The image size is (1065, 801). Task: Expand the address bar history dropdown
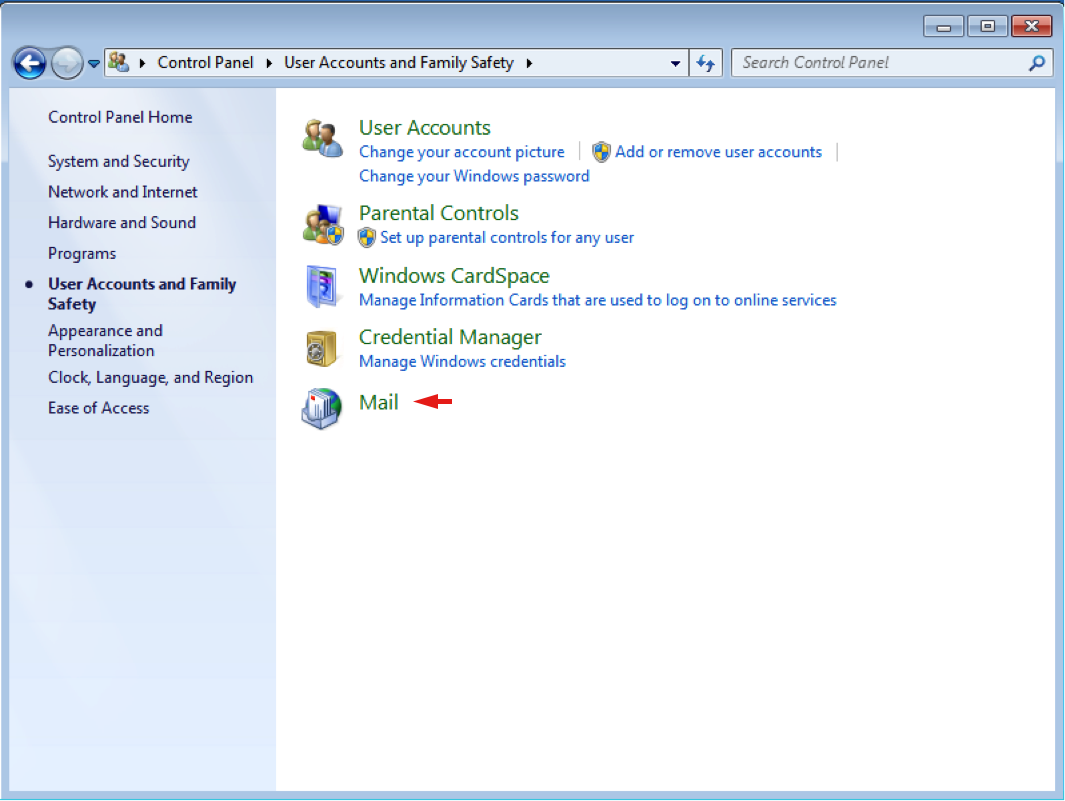tap(676, 63)
